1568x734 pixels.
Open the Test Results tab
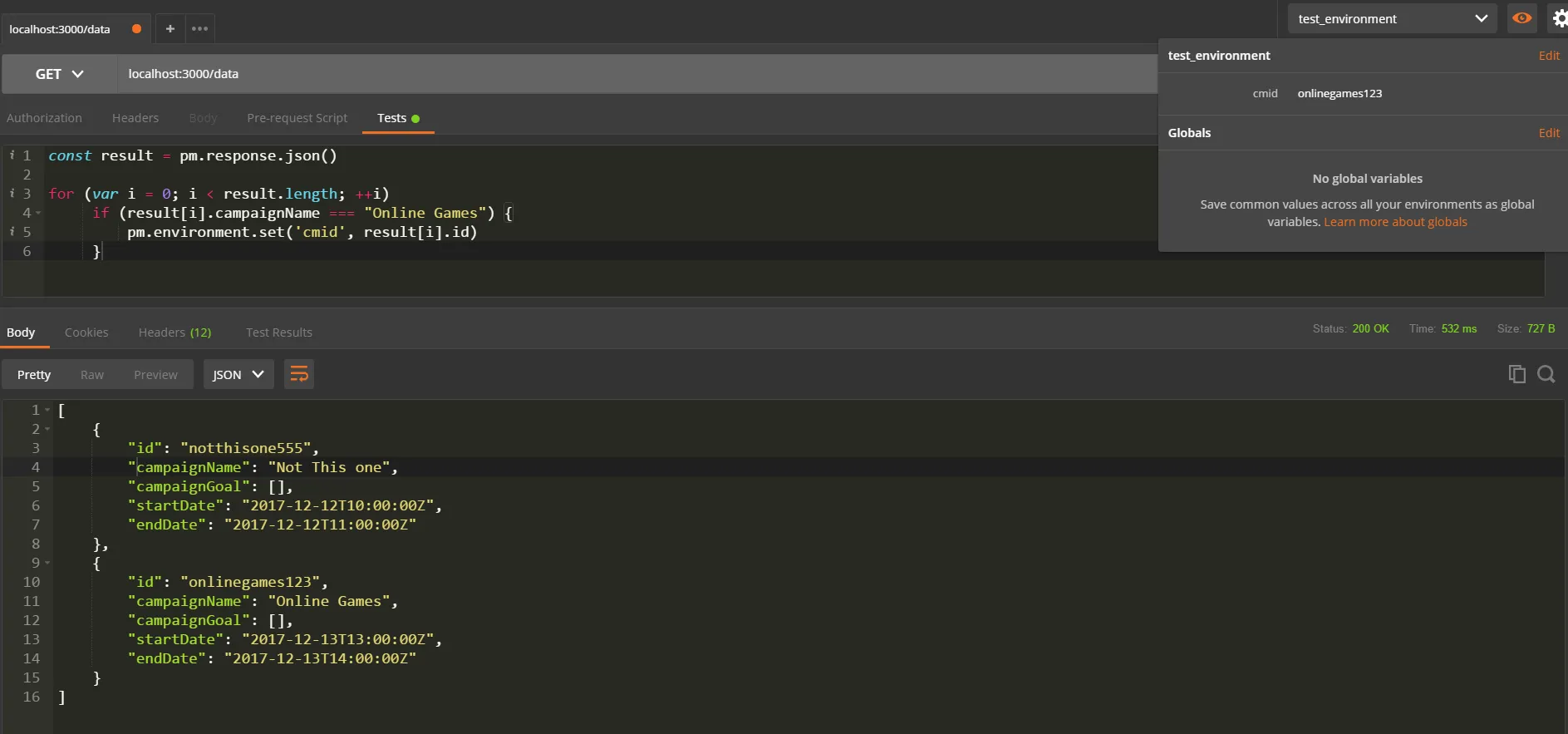point(278,333)
